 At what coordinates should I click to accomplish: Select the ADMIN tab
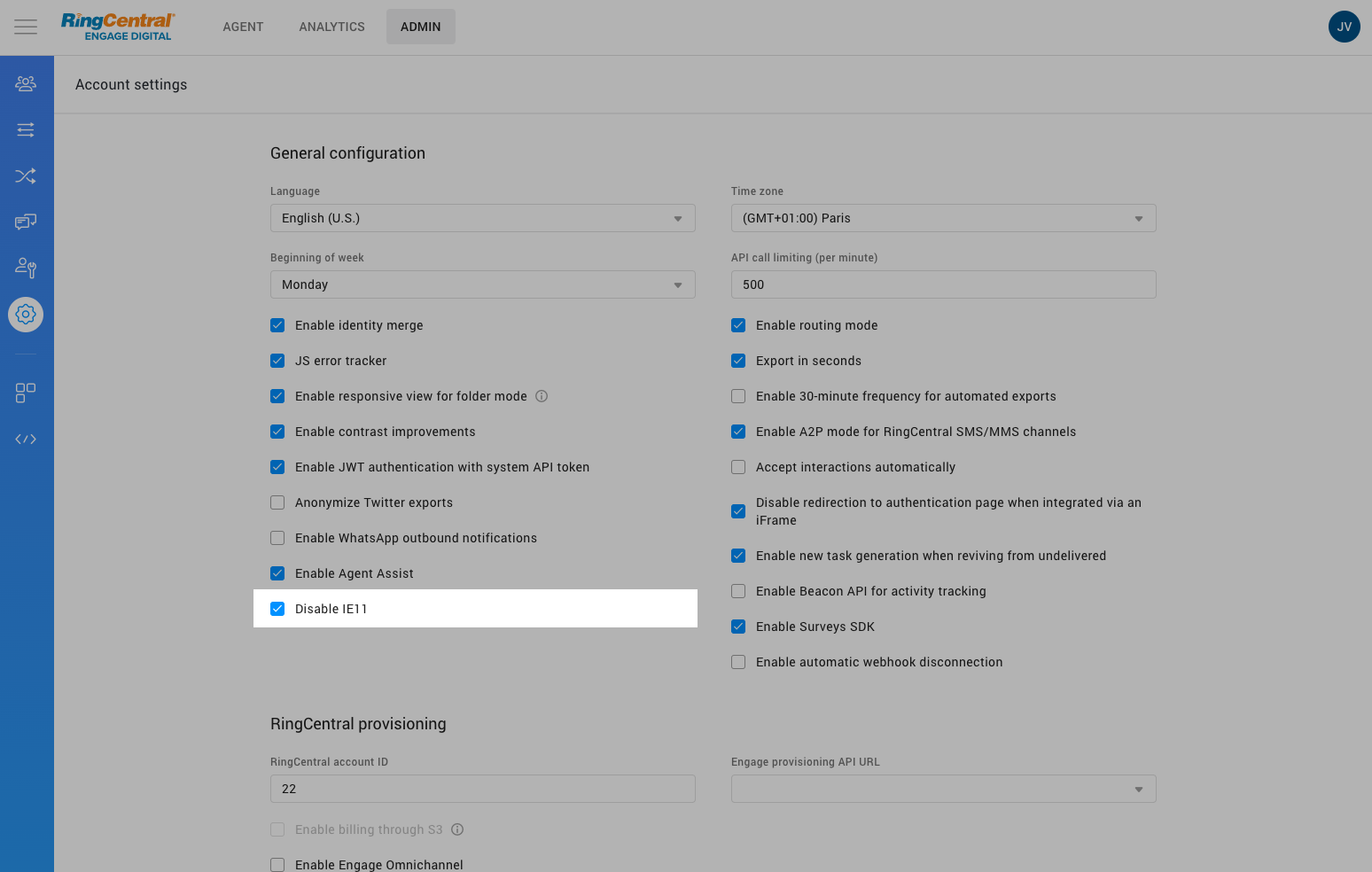[x=420, y=27]
